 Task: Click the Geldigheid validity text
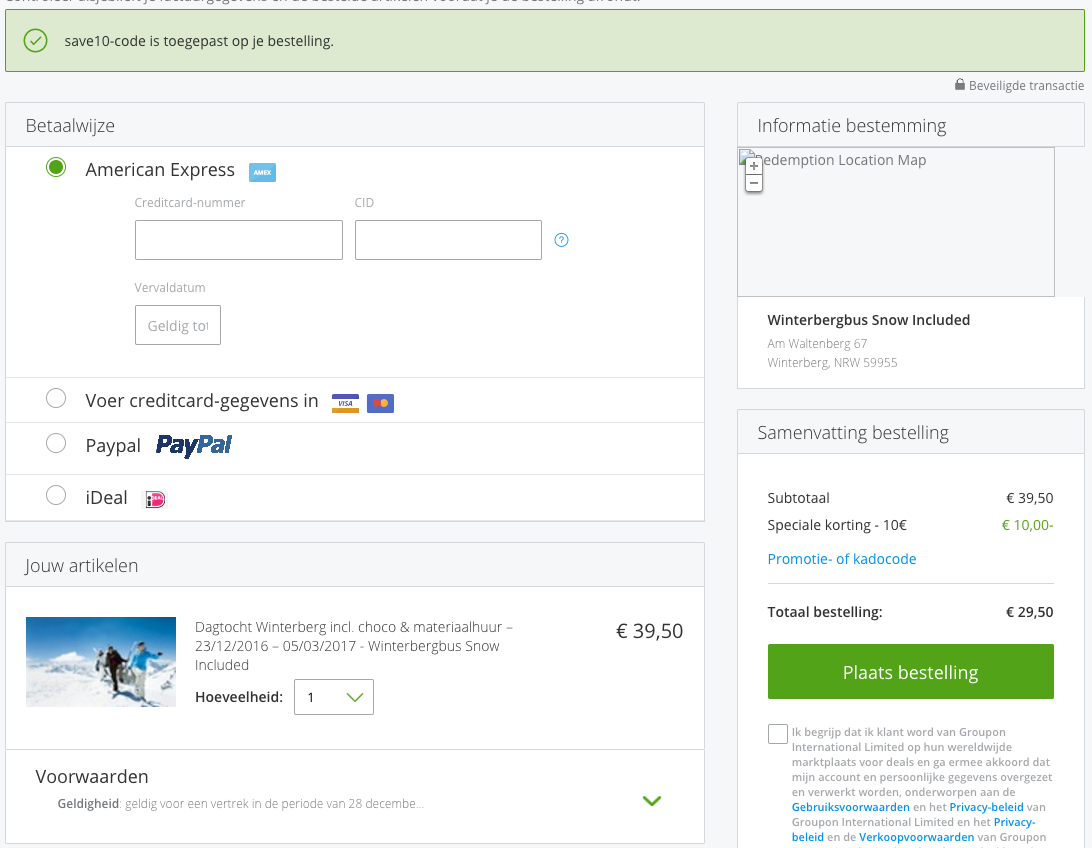click(240, 804)
